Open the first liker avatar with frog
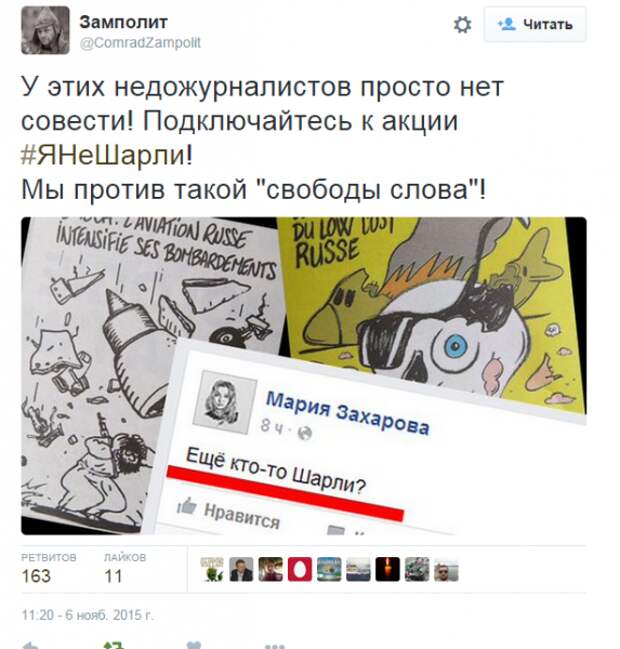The height and width of the screenshot is (649, 620). [x=212, y=569]
